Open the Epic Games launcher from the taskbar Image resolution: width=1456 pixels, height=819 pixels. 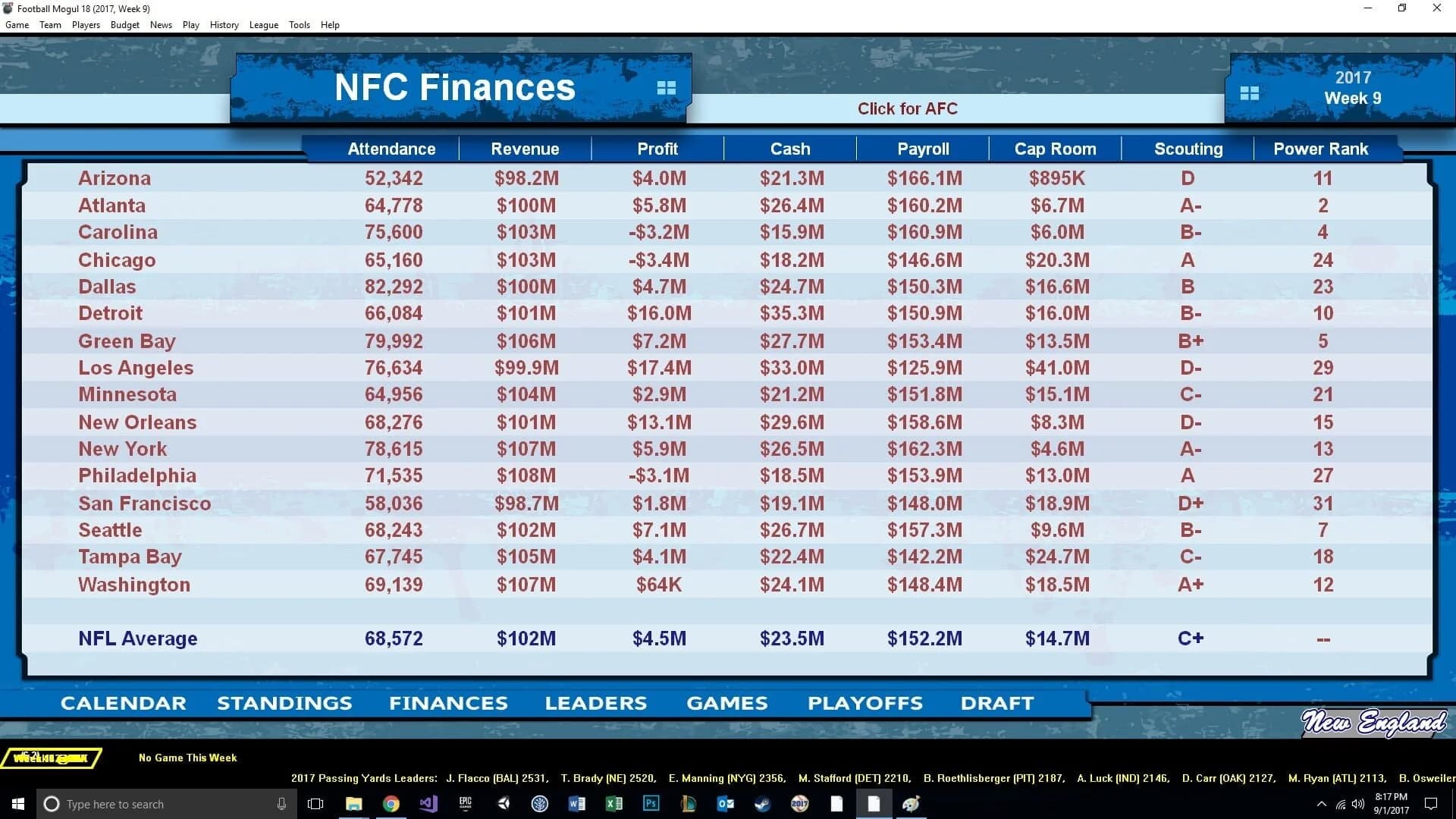click(x=466, y=804)
